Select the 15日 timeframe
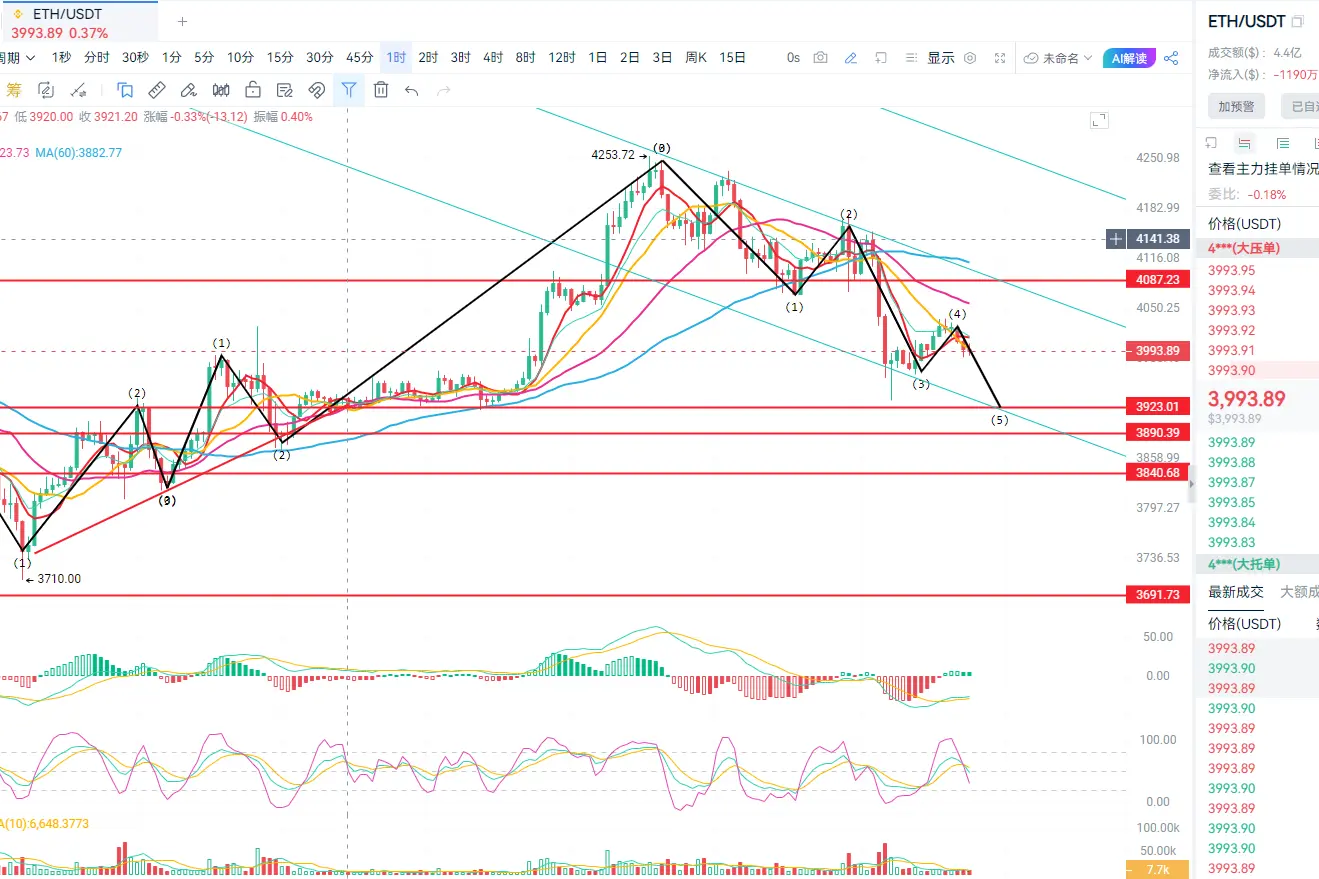 point(733,58)
